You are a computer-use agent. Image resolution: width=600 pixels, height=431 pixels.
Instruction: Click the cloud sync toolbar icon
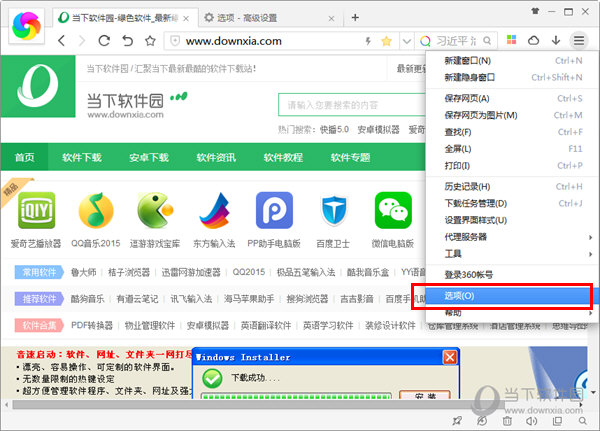coord(533,40)
